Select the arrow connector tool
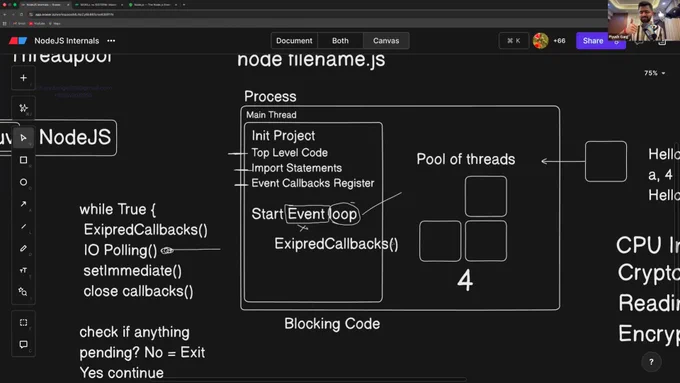This screenshot has width=680, height=383. (23, 204)
